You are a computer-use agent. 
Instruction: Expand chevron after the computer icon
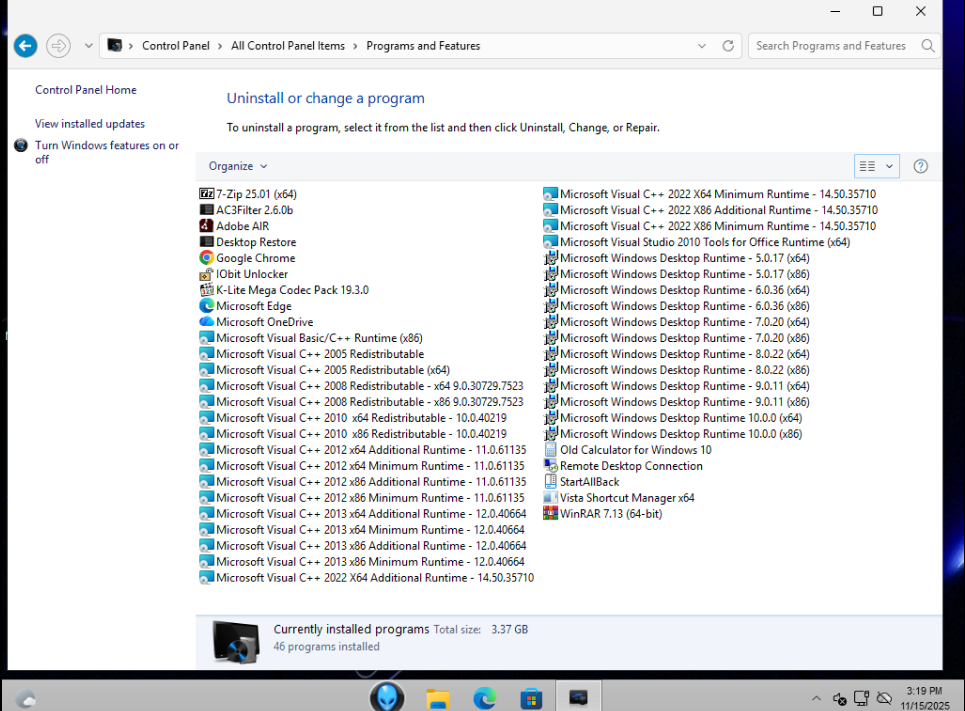pos(130,46)
